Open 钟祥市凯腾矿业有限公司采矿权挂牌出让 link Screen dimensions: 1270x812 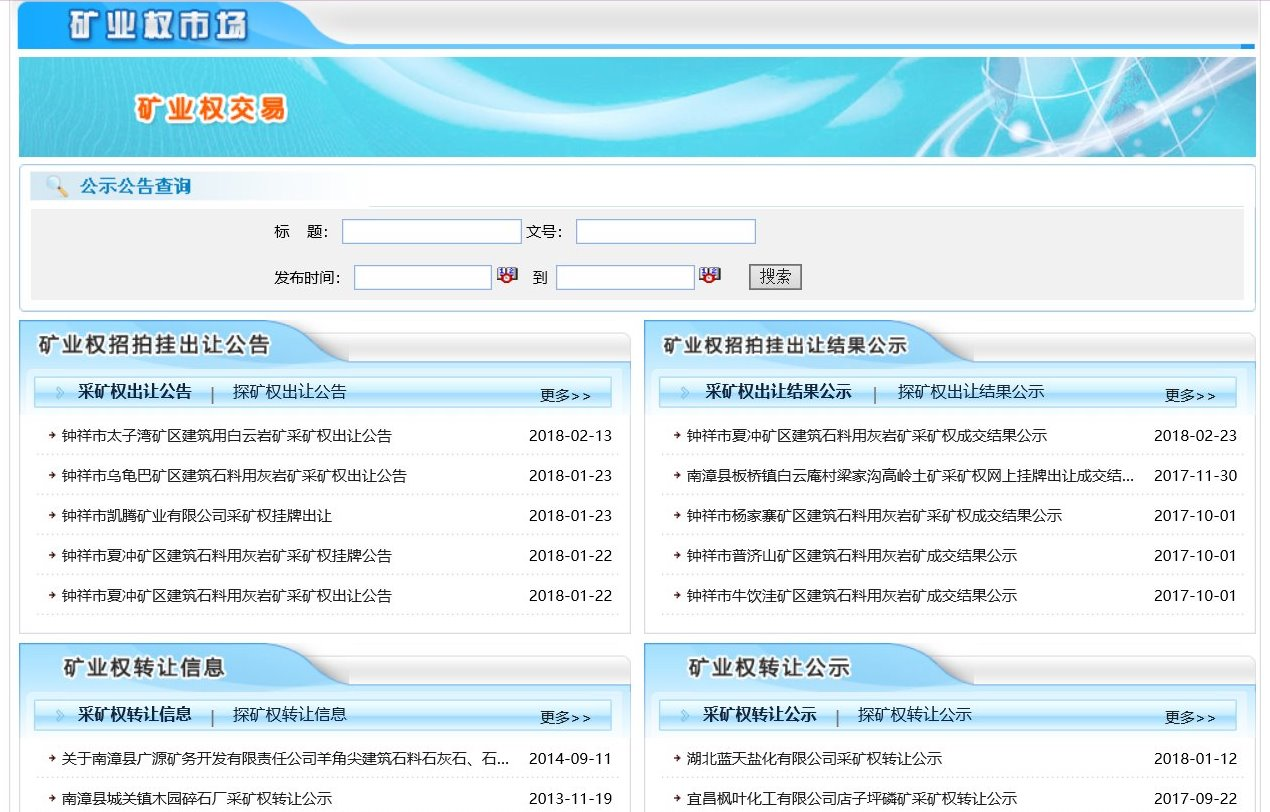(x=196, y=516)
